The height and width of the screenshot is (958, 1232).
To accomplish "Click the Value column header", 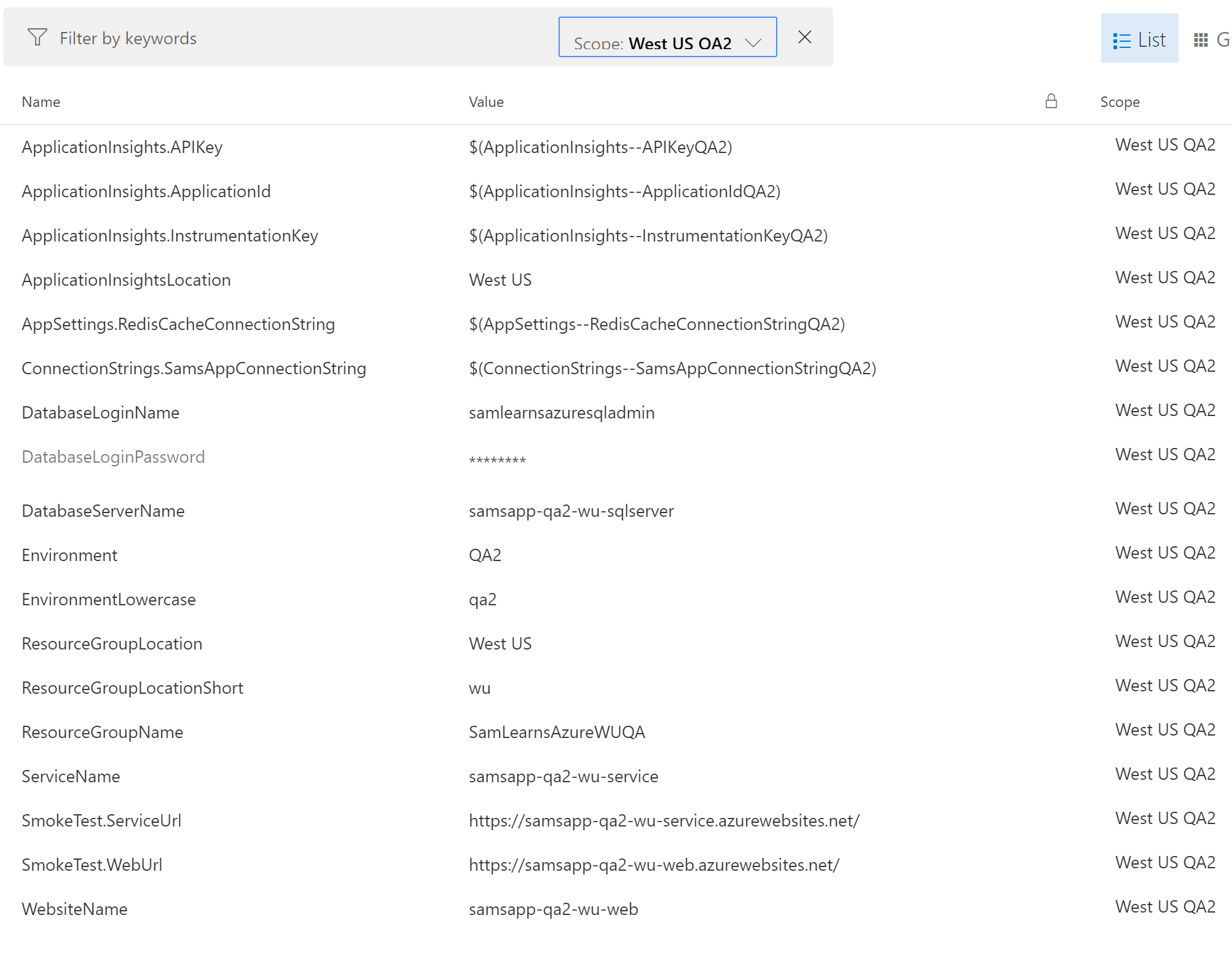I will pos(486,102).
